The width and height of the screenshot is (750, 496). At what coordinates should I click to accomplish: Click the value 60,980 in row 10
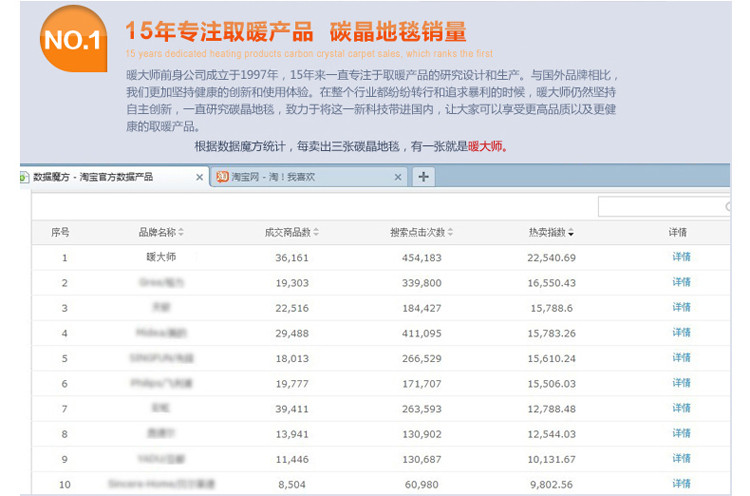421,485
